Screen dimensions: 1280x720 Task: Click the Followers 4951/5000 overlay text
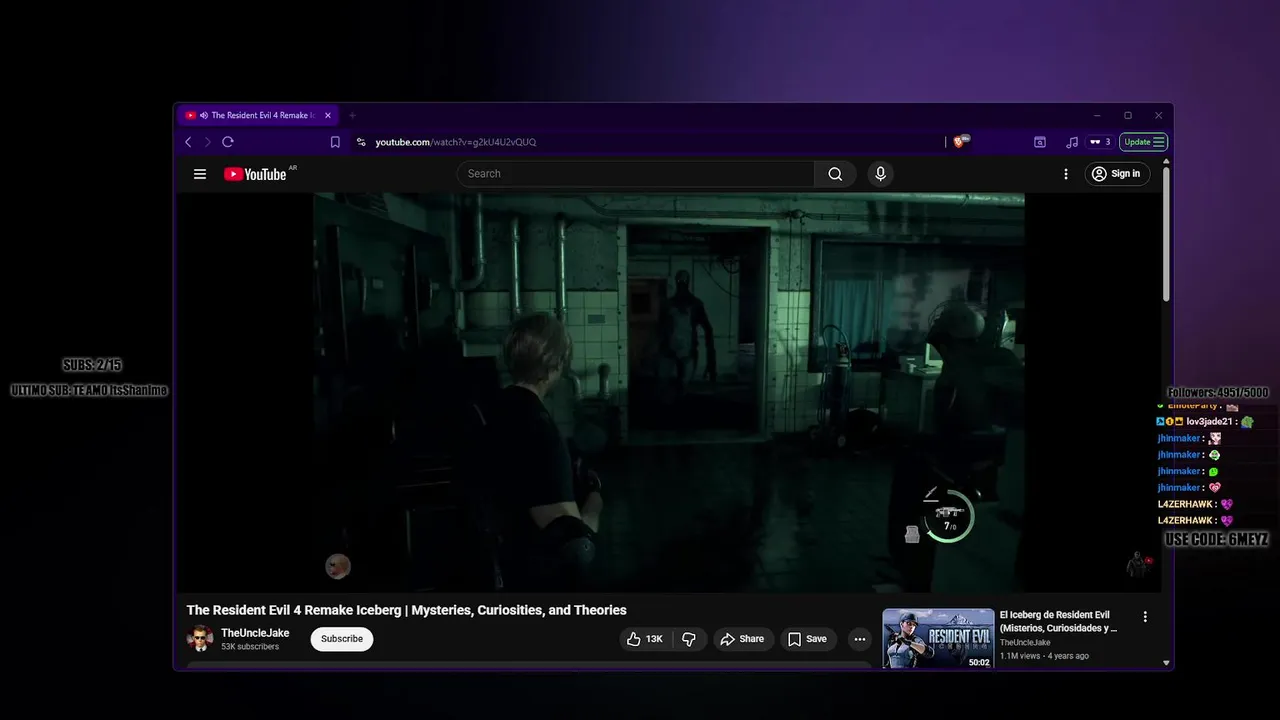[1218, 393]
